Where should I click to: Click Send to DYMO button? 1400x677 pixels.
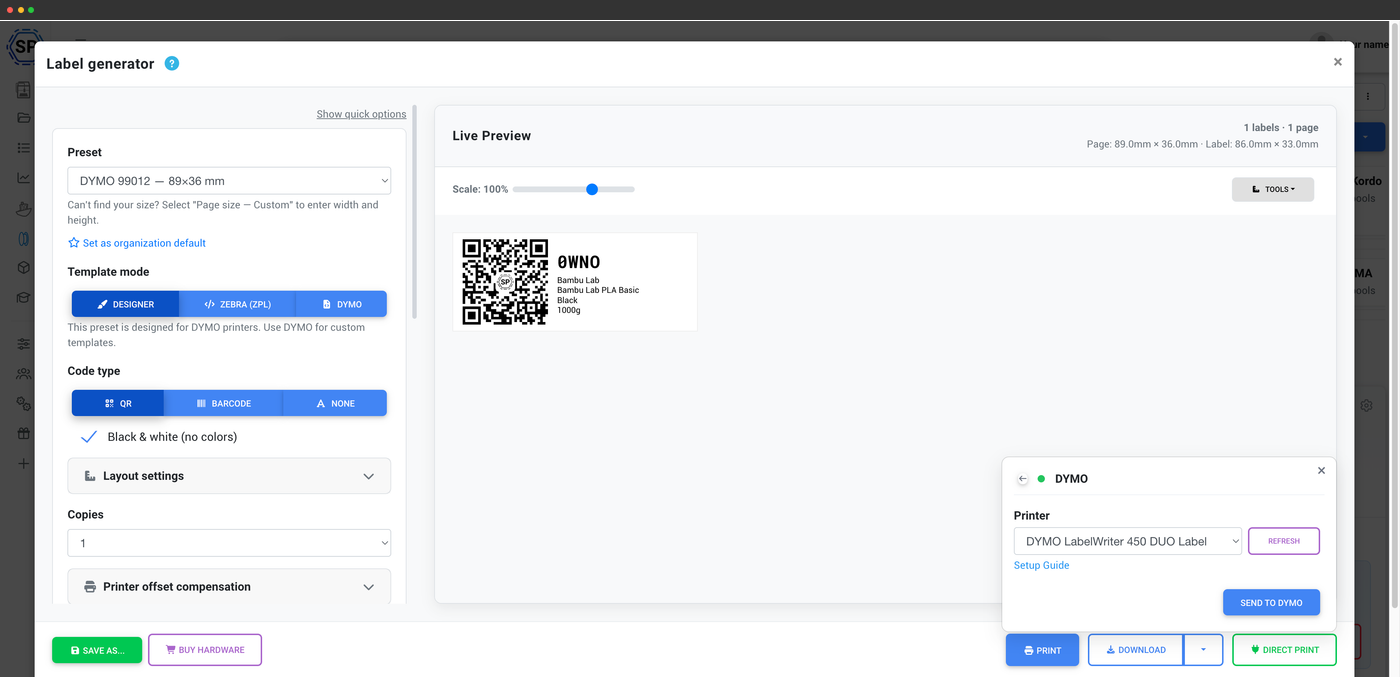[1271, 603]
